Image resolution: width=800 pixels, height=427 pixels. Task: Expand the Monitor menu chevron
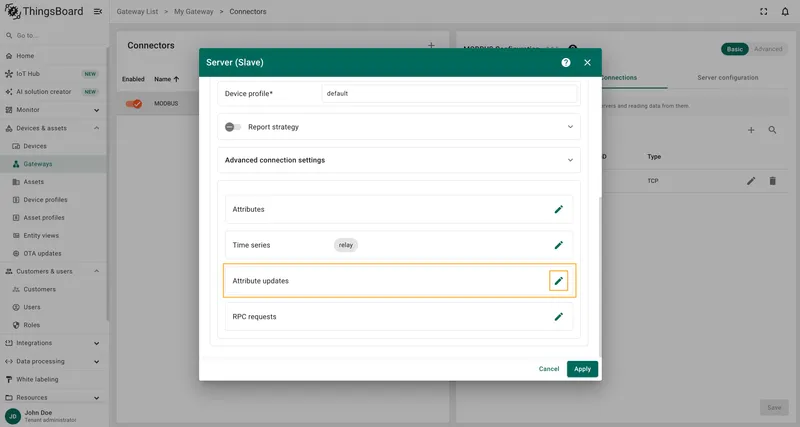[96, 110]
